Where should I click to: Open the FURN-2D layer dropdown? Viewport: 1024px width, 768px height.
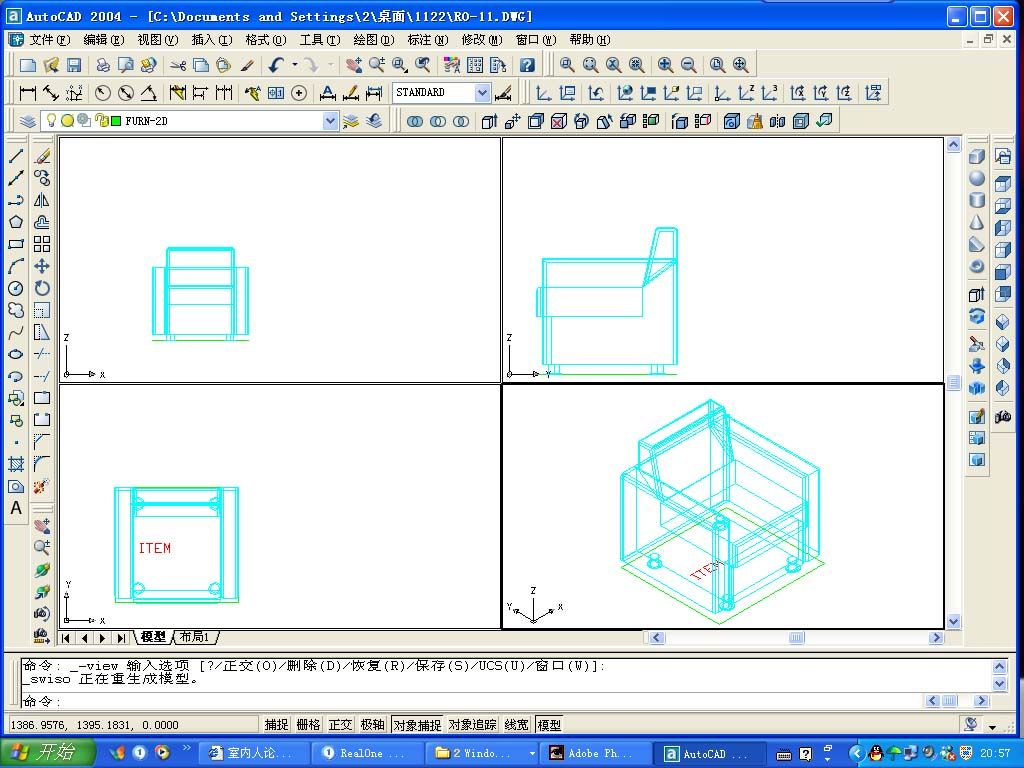tap(330, 121)
